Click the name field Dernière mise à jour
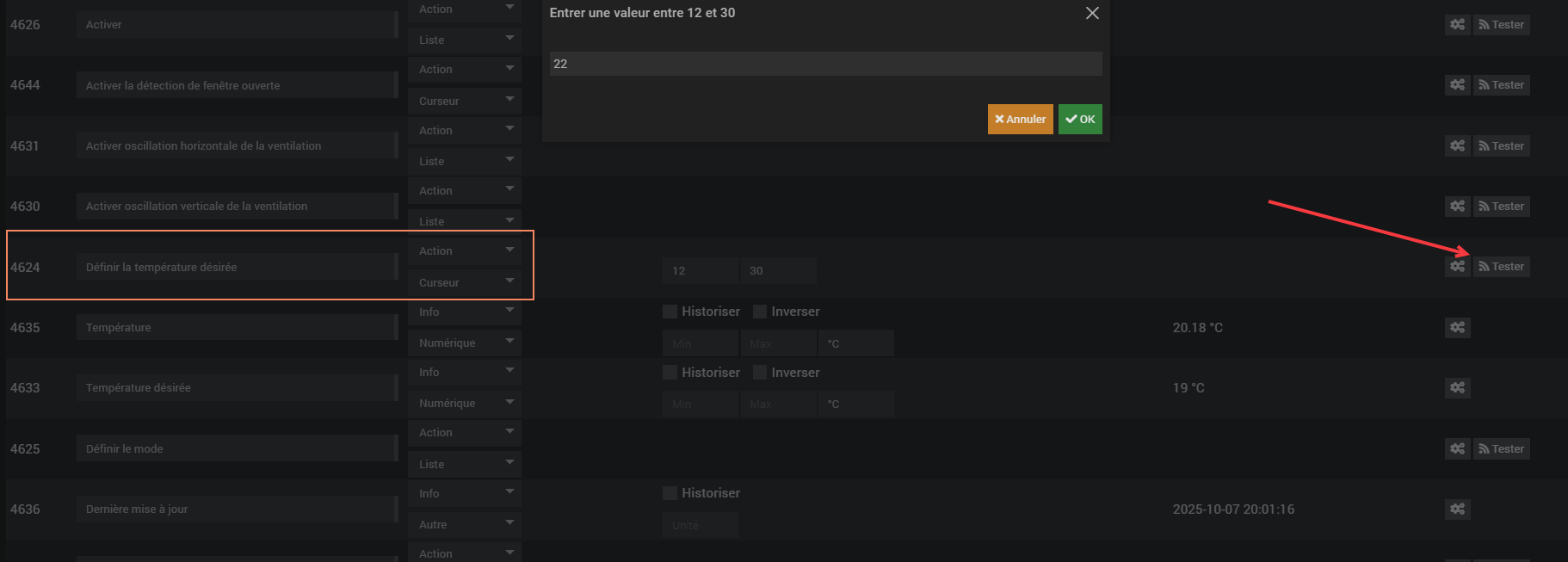1568x562 pixels. click(x=237, y=510)
